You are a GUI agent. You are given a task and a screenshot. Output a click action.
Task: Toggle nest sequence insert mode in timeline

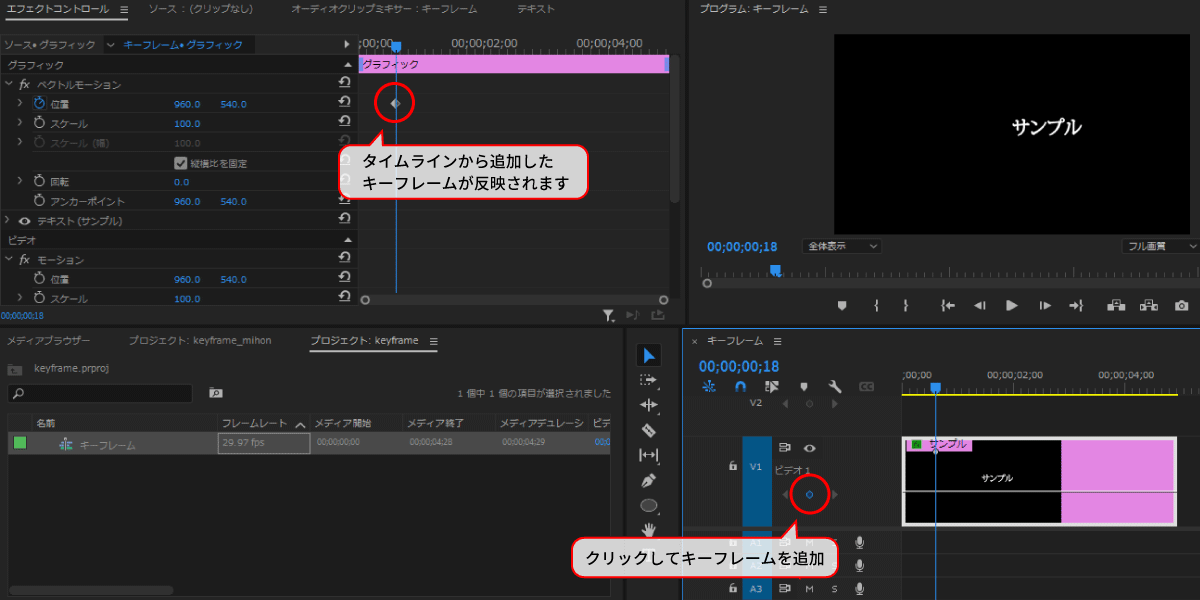[x=709, y=386]
